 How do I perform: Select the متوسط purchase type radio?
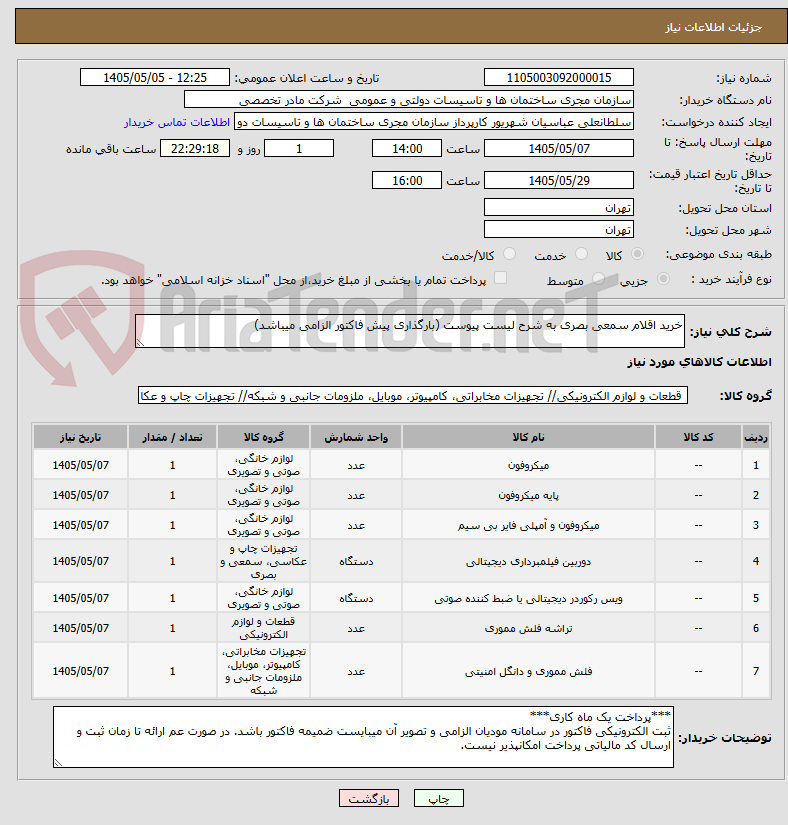(x=598, y=279)
